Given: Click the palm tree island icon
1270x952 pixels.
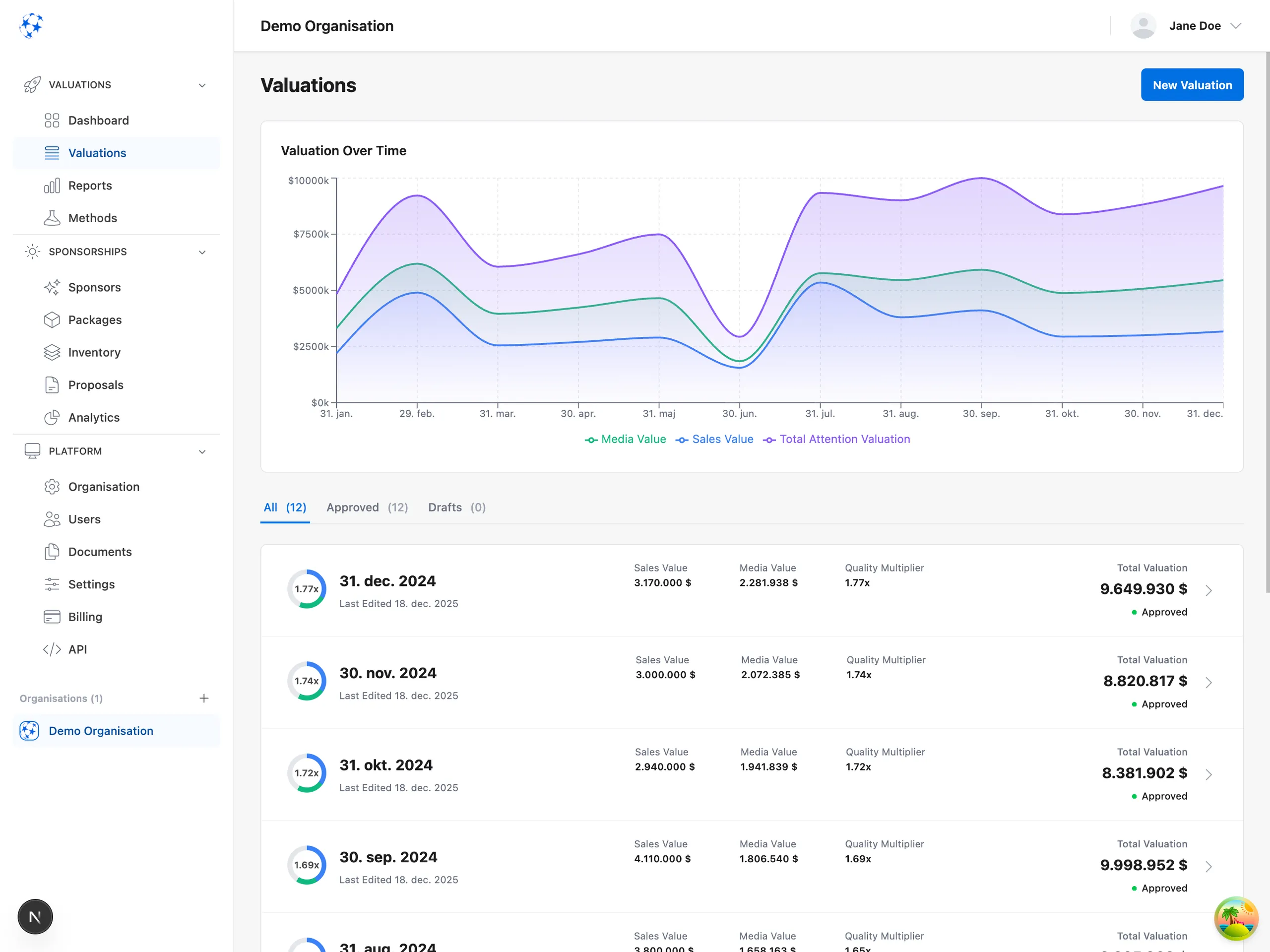Looking at the screenshot, I should tap(1236, 918).
